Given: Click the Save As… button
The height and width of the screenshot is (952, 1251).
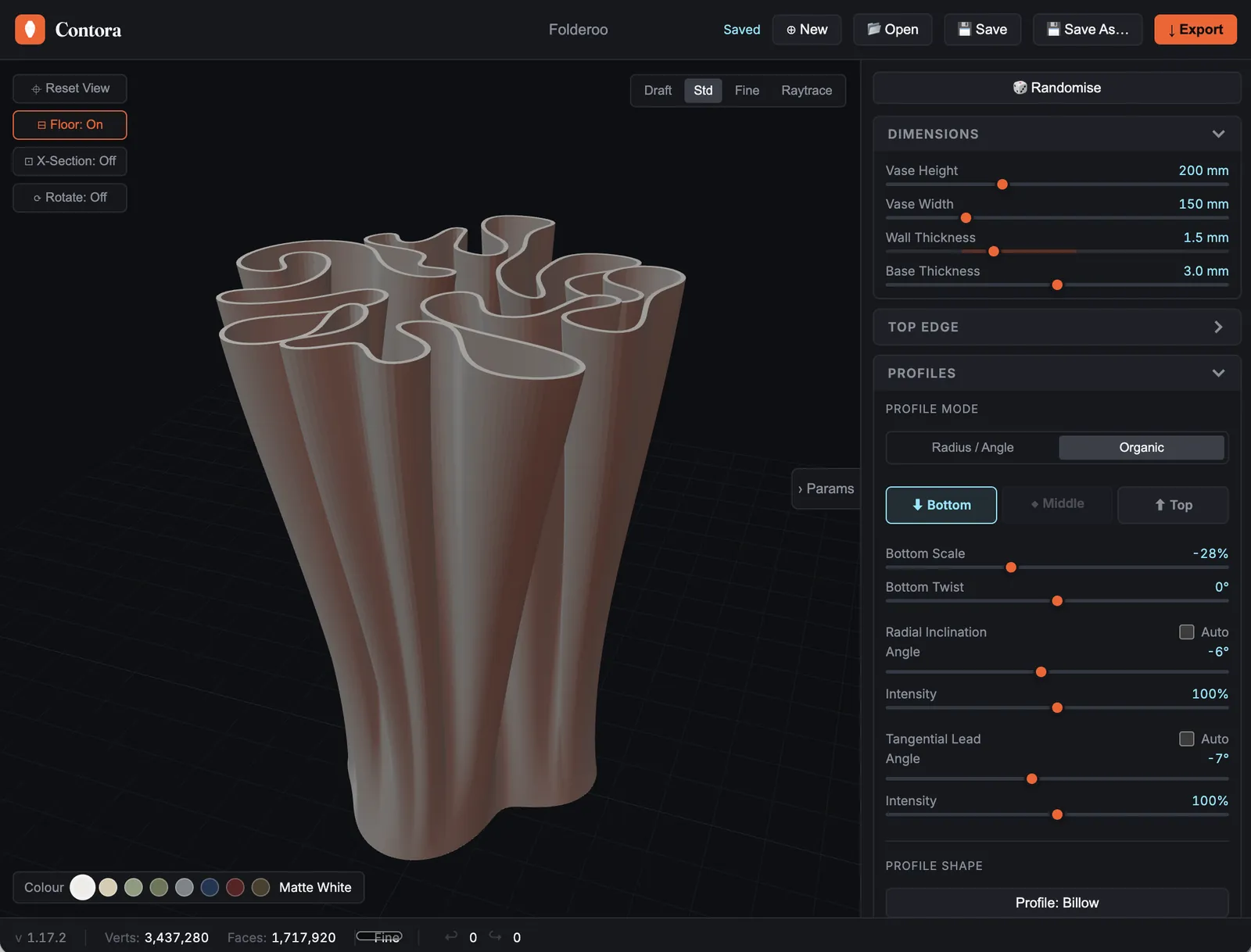Looking at the screenshot, I should tap(1088, 30).
